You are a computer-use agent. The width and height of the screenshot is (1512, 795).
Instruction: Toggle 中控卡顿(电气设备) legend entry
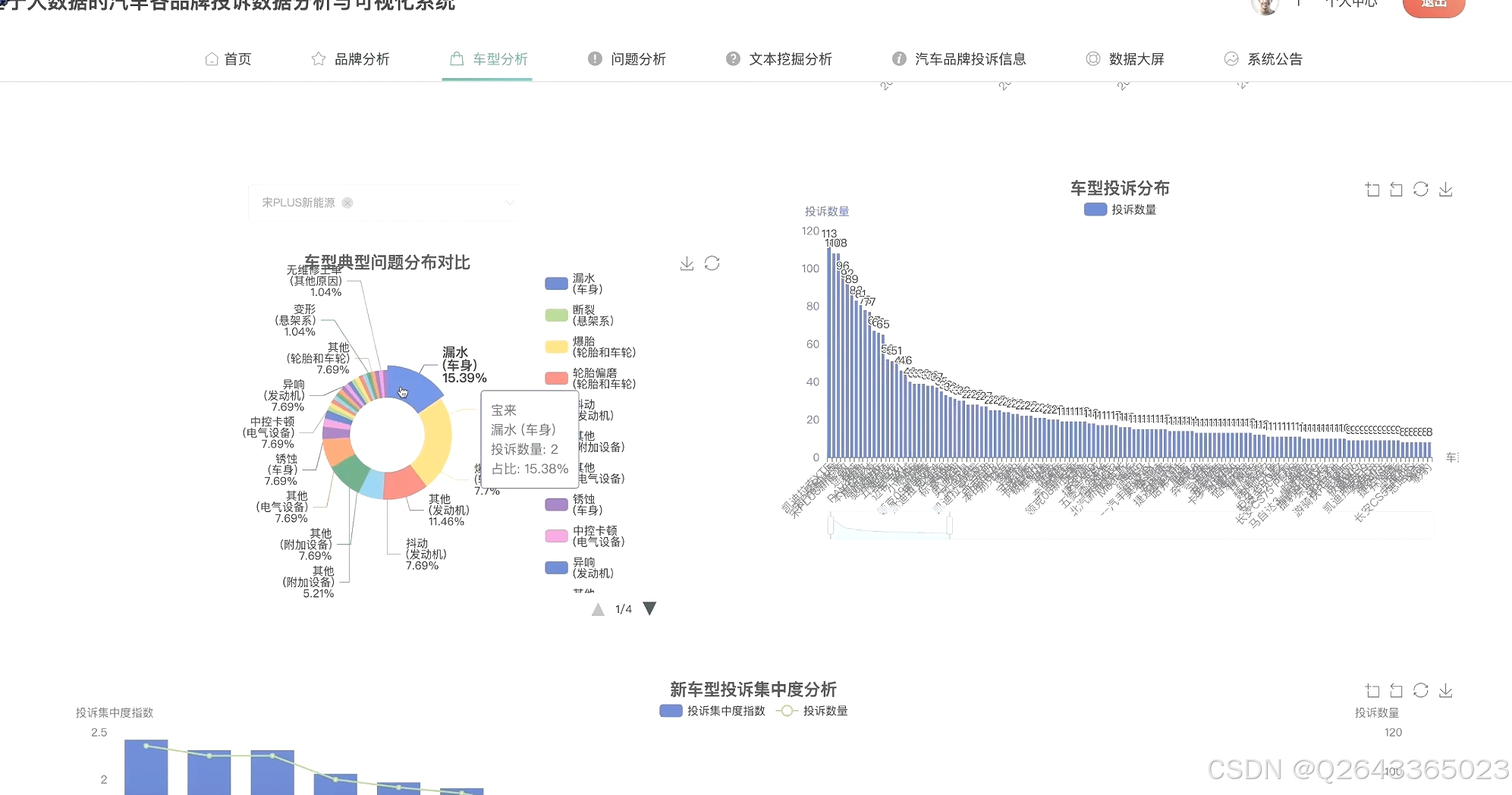tap(585, 536)
